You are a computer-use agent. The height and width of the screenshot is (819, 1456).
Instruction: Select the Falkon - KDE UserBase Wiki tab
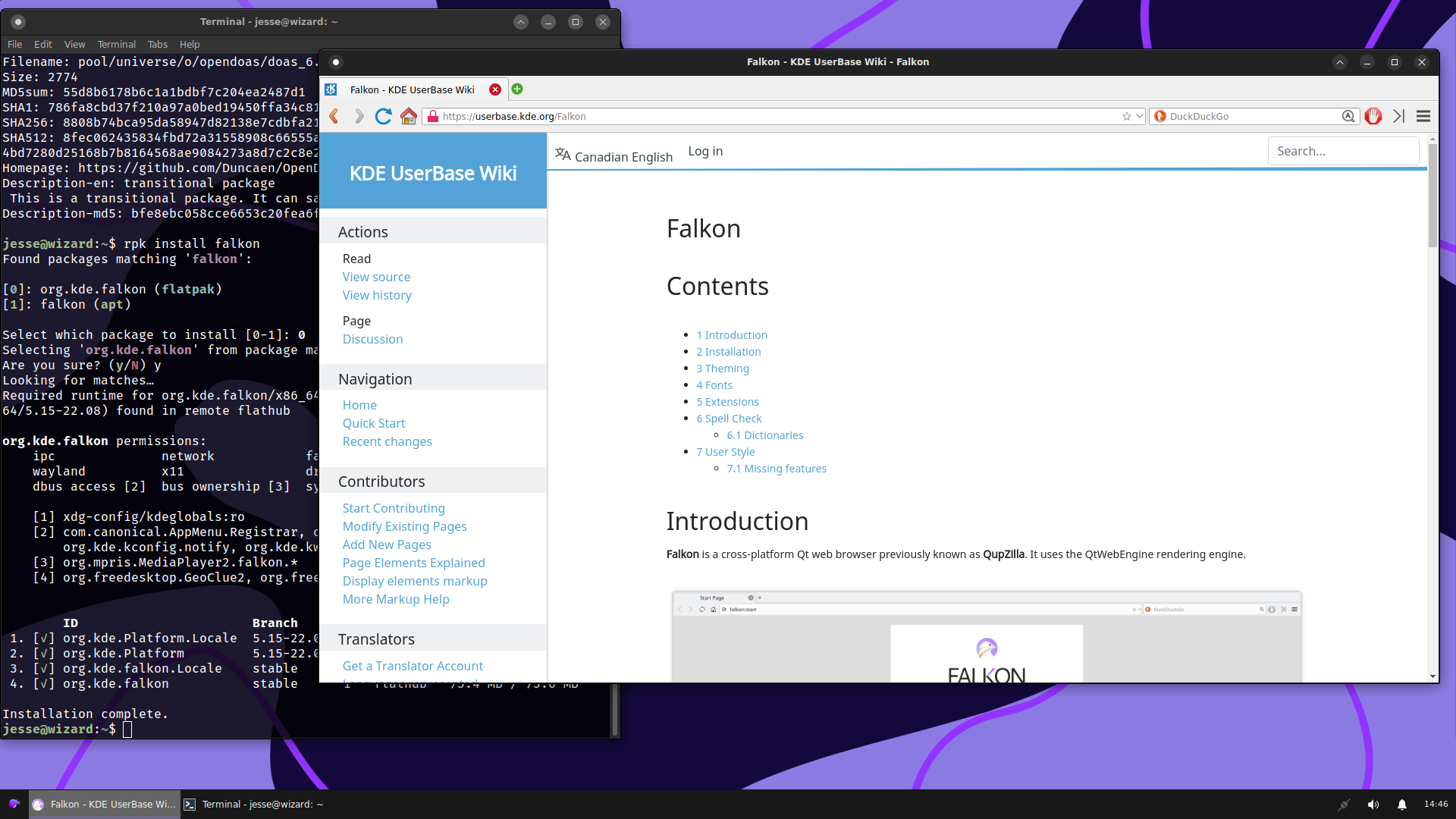[x=412, y=89]
